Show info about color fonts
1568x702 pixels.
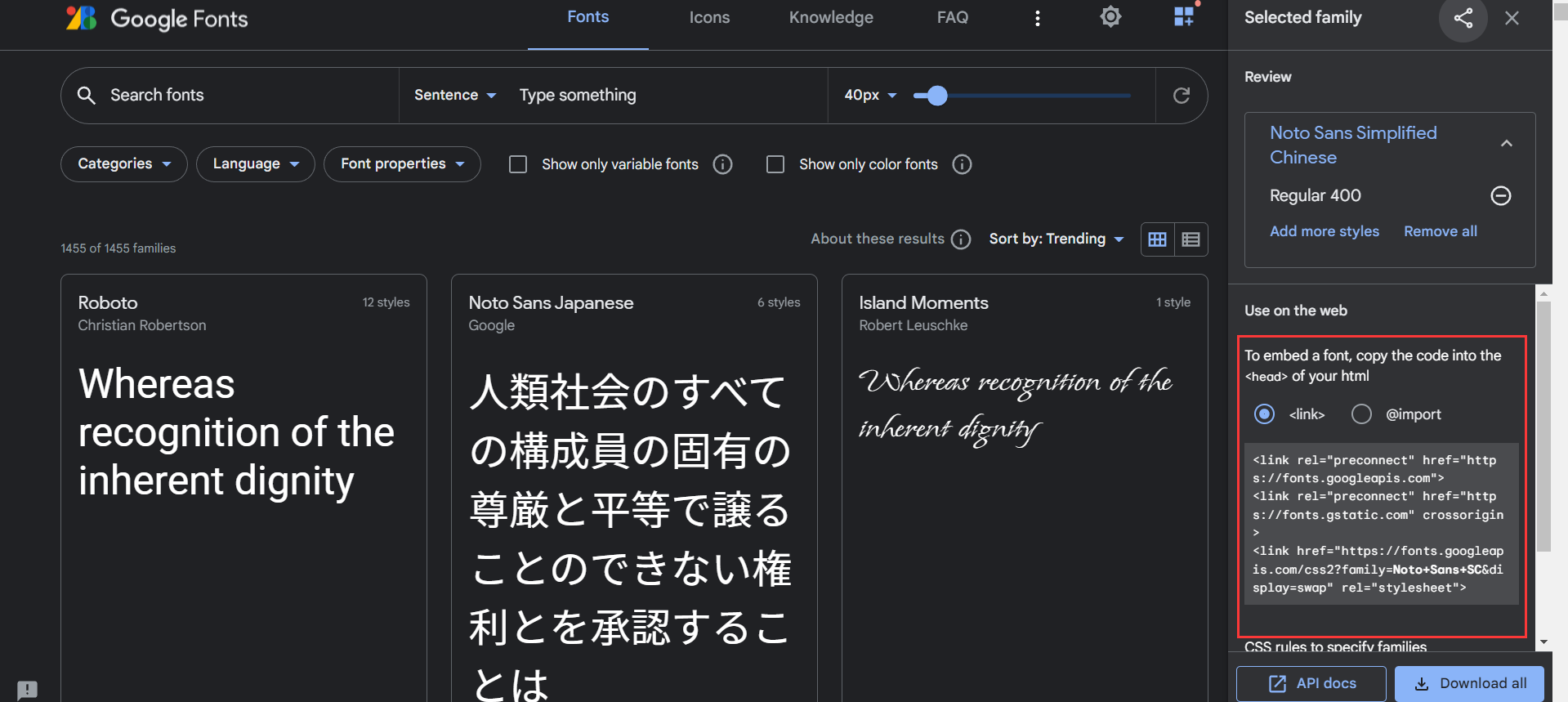click(963, 164)
